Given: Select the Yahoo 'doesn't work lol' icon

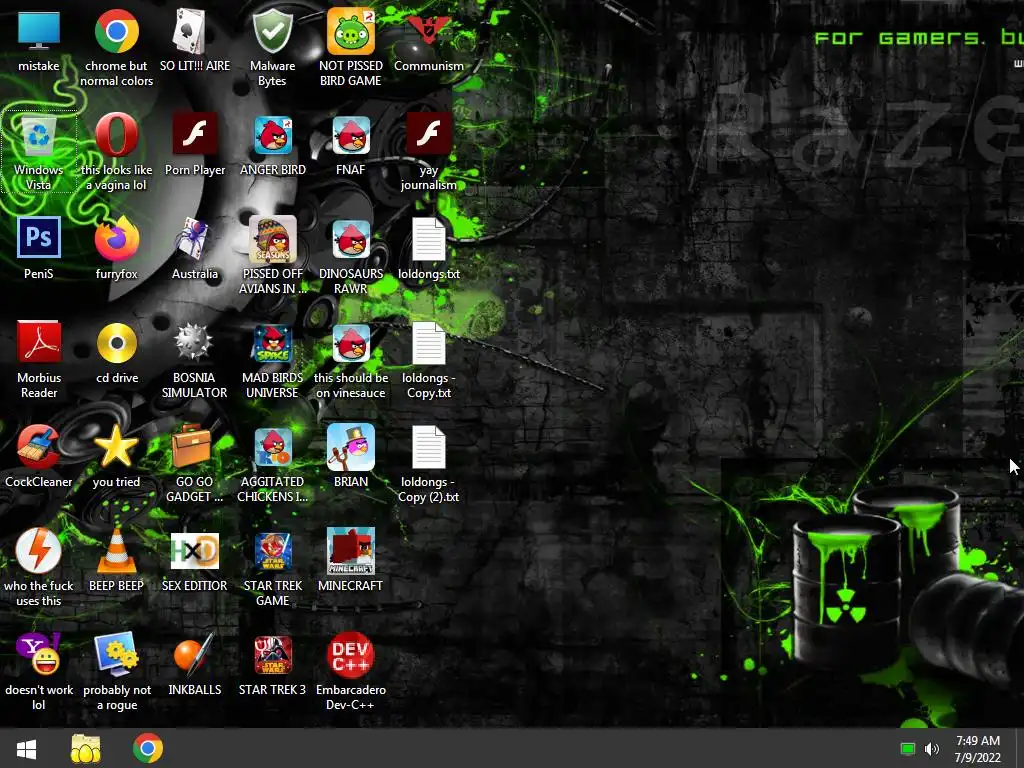Looking at the screenshot, I should [39, 654].
